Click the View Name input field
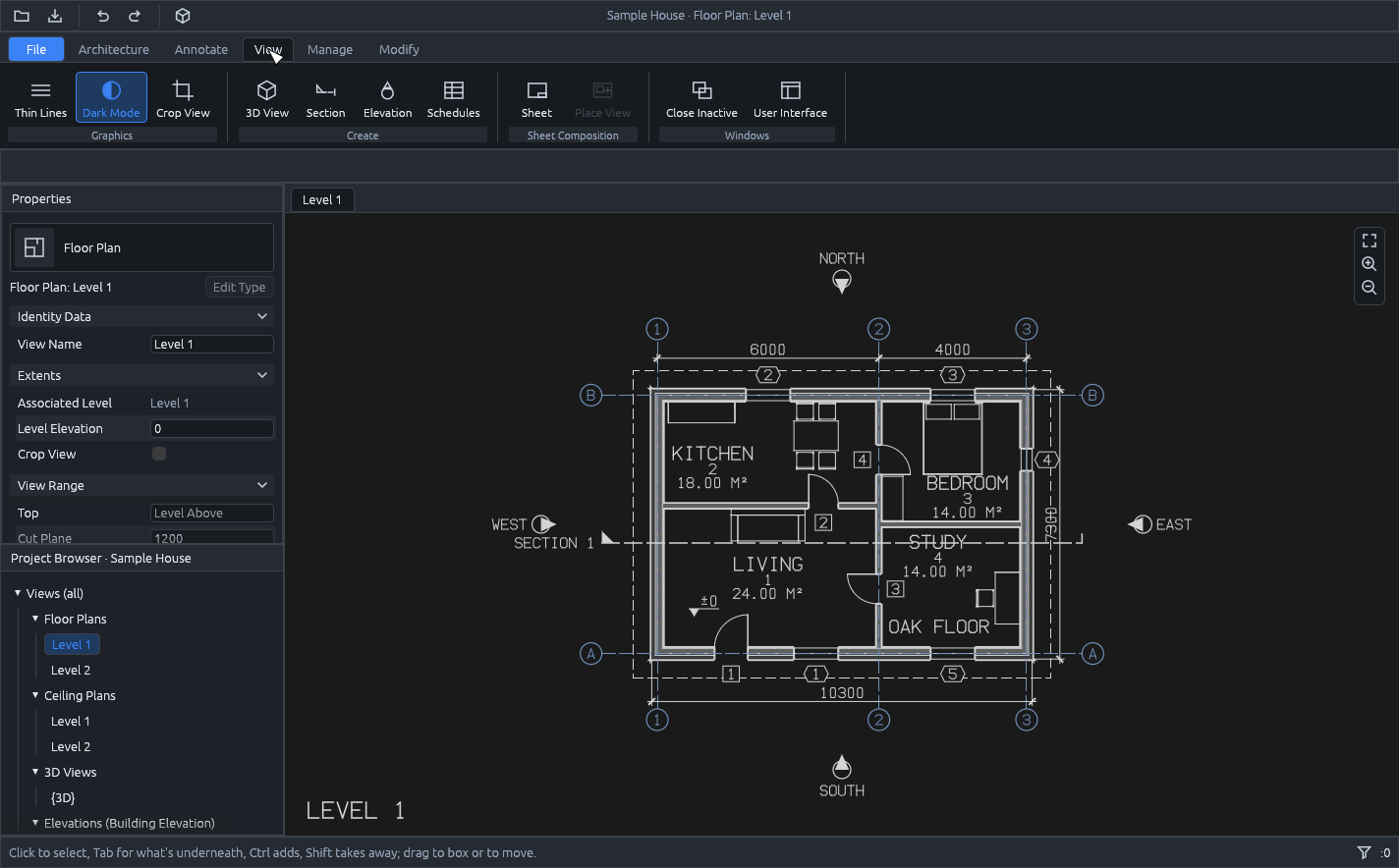1399x868 pixels. click(212, 344)
